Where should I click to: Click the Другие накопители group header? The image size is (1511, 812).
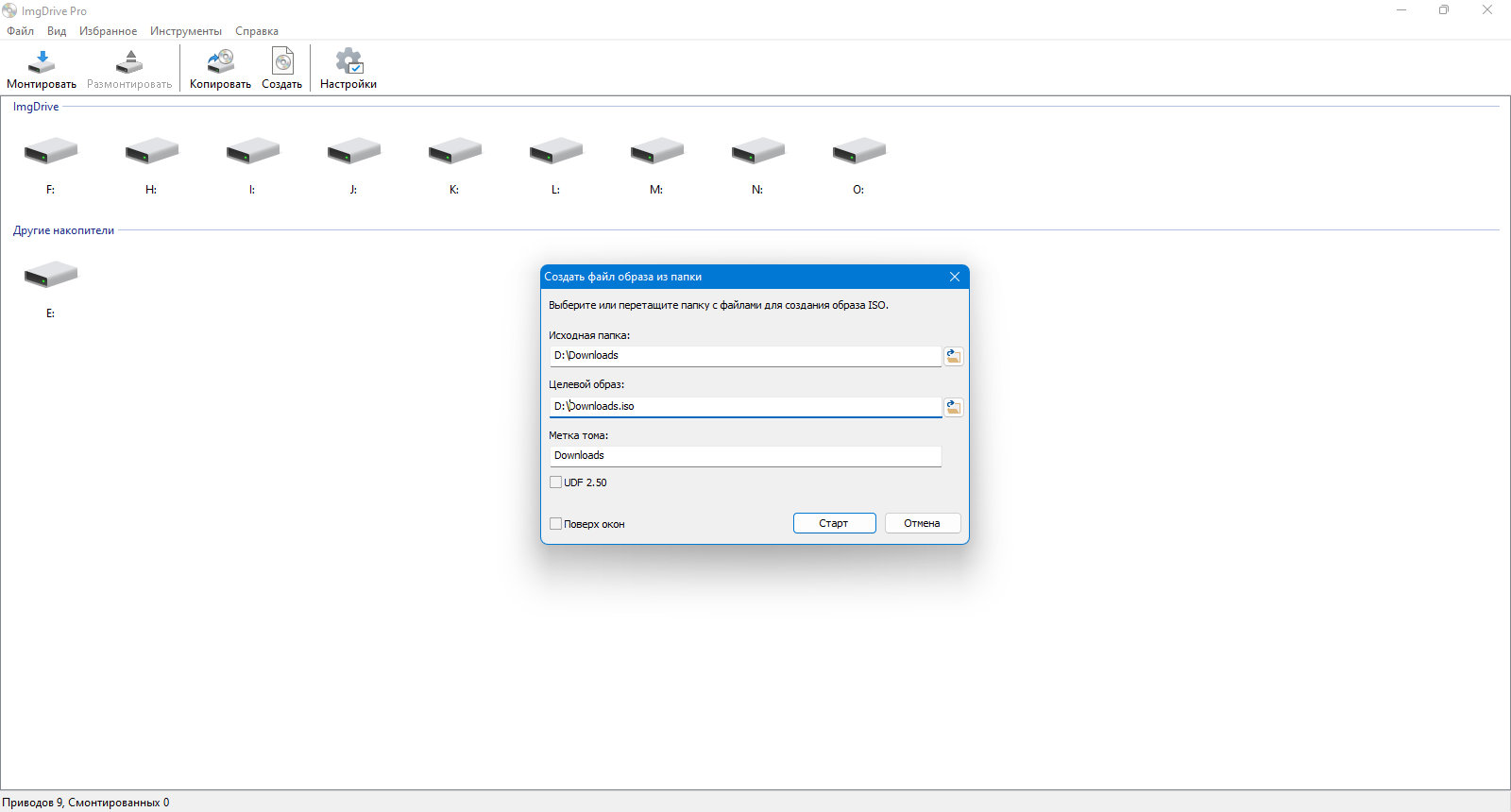[x=63, y=230]
